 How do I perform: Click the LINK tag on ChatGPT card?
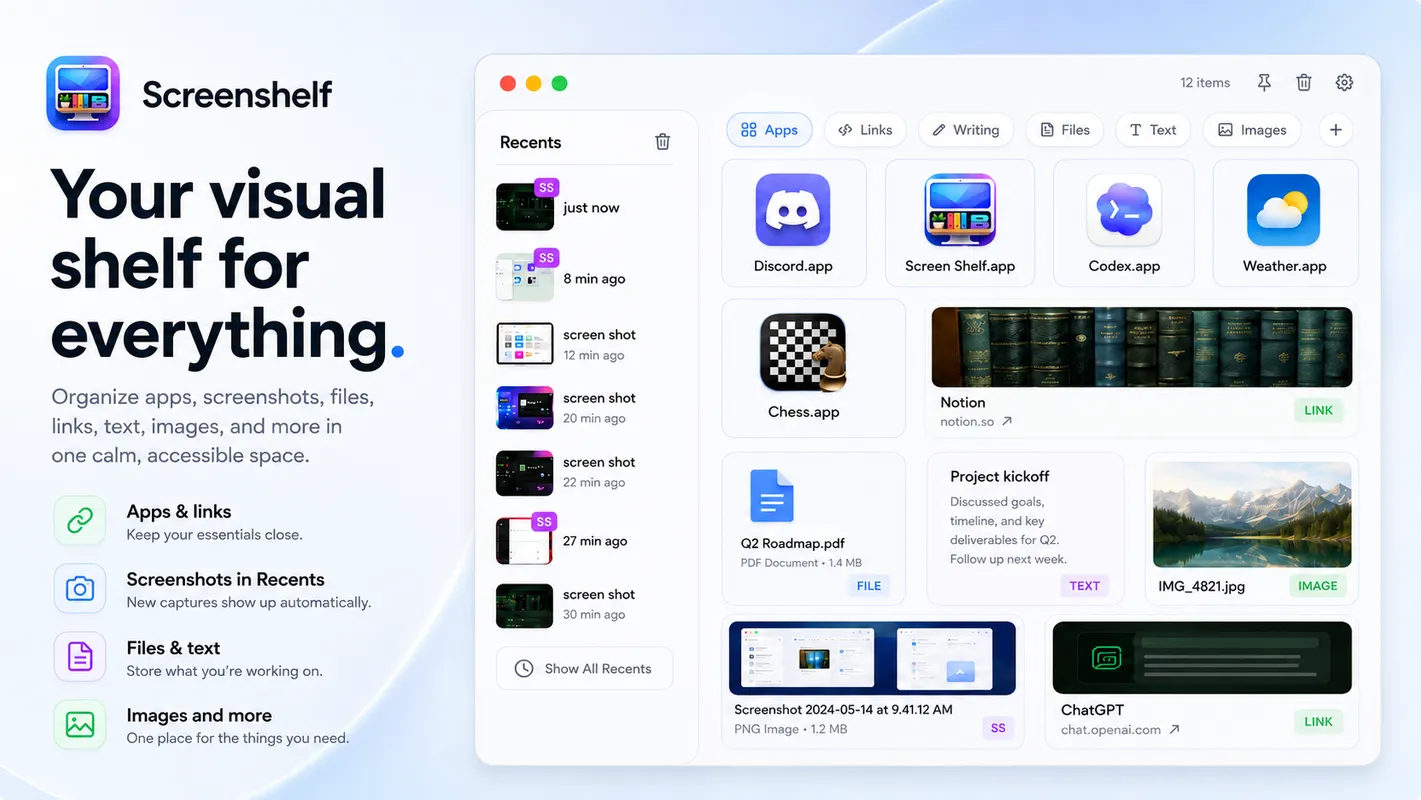tap(1318, 721)
